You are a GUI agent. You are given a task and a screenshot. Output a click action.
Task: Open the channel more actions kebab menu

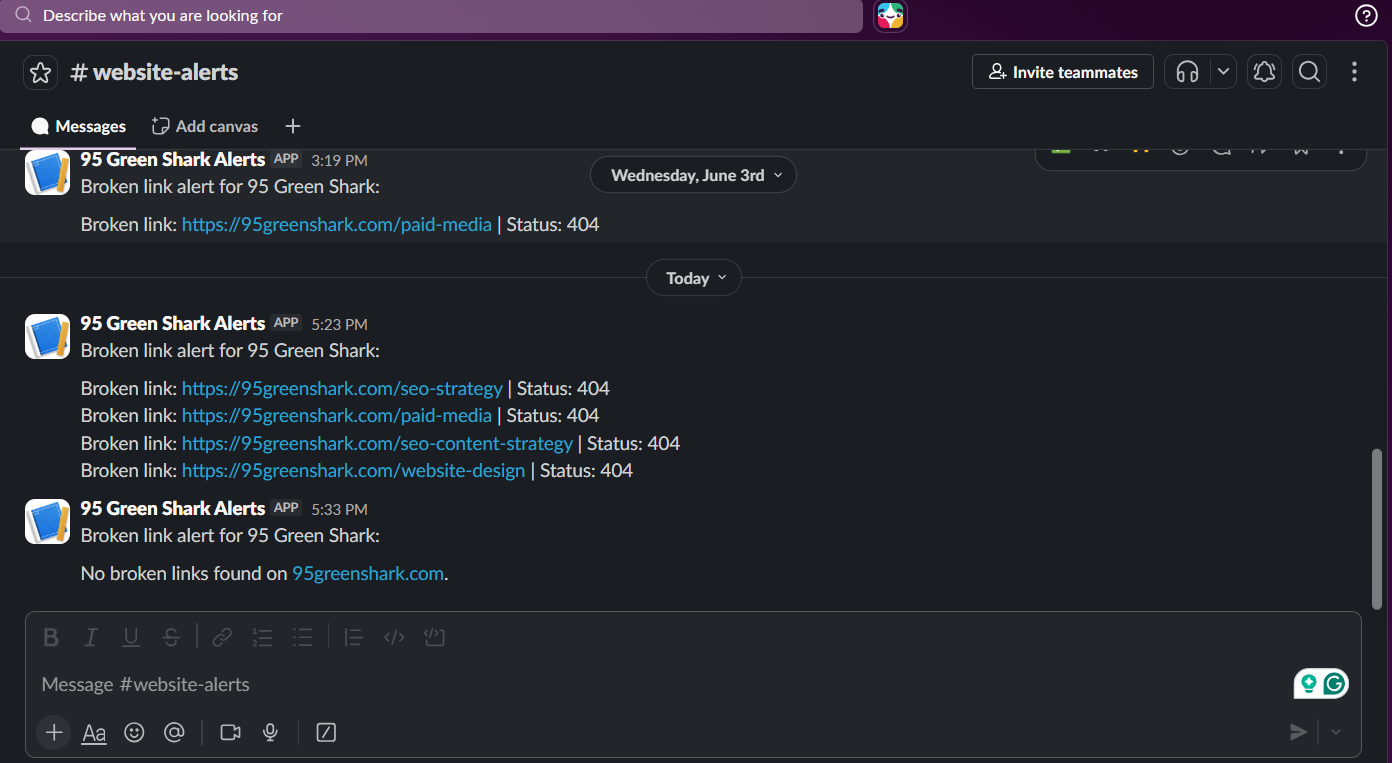coord(1354,72)
